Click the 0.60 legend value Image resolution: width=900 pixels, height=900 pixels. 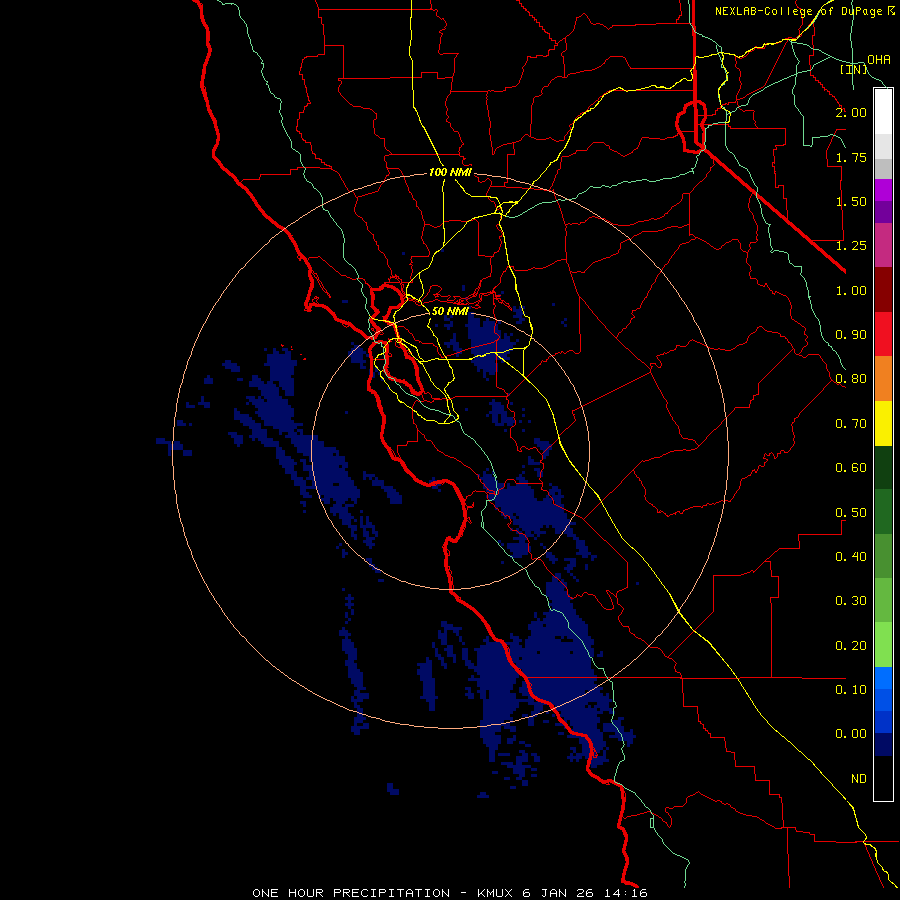(851, 468)
